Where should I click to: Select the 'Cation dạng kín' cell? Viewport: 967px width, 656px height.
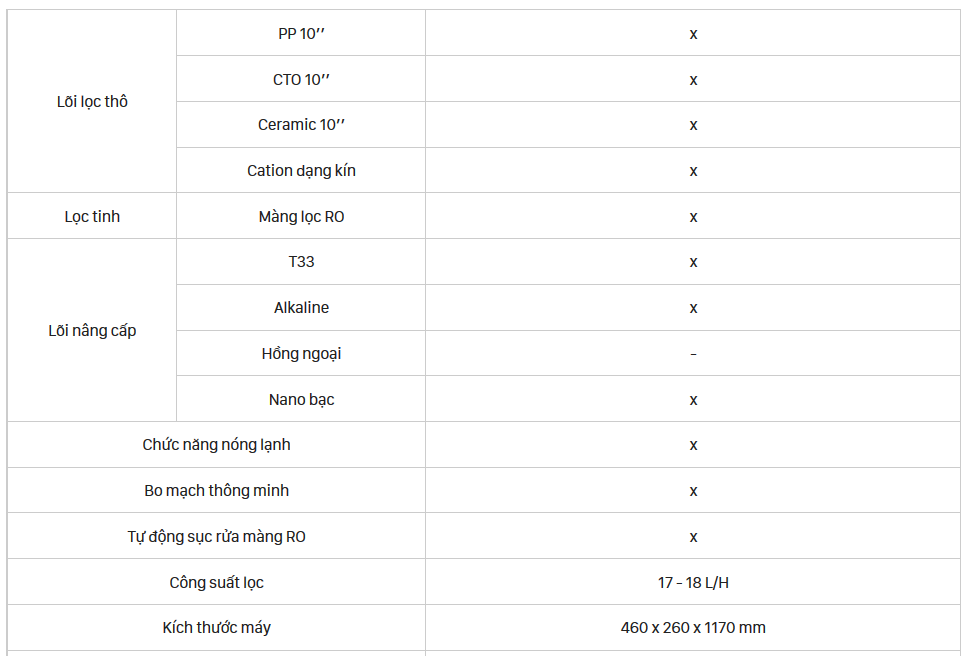point(301,170)
